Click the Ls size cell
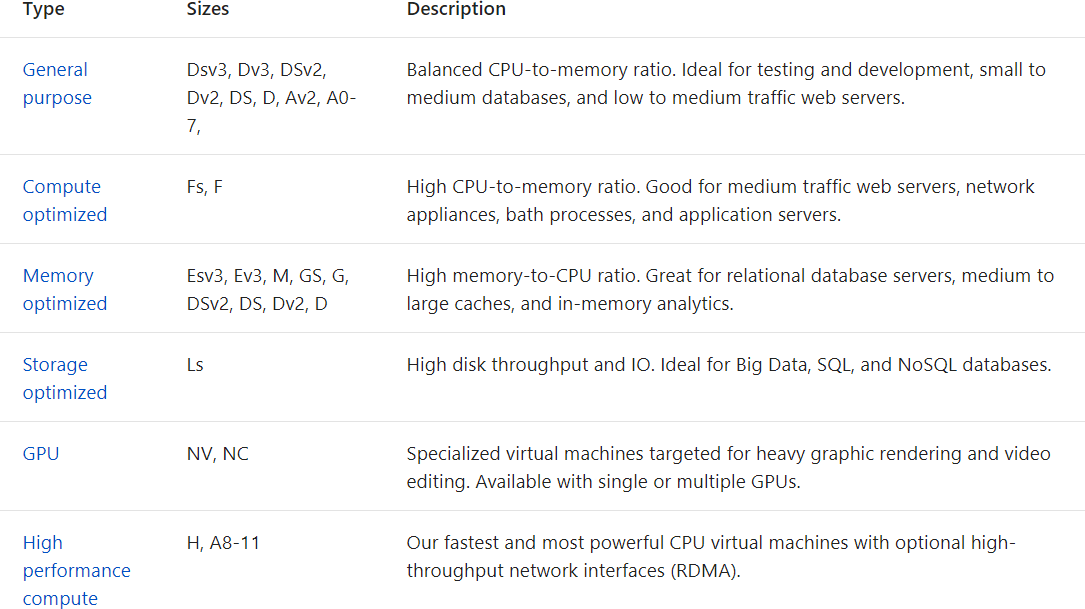 [x=195, y=365]
